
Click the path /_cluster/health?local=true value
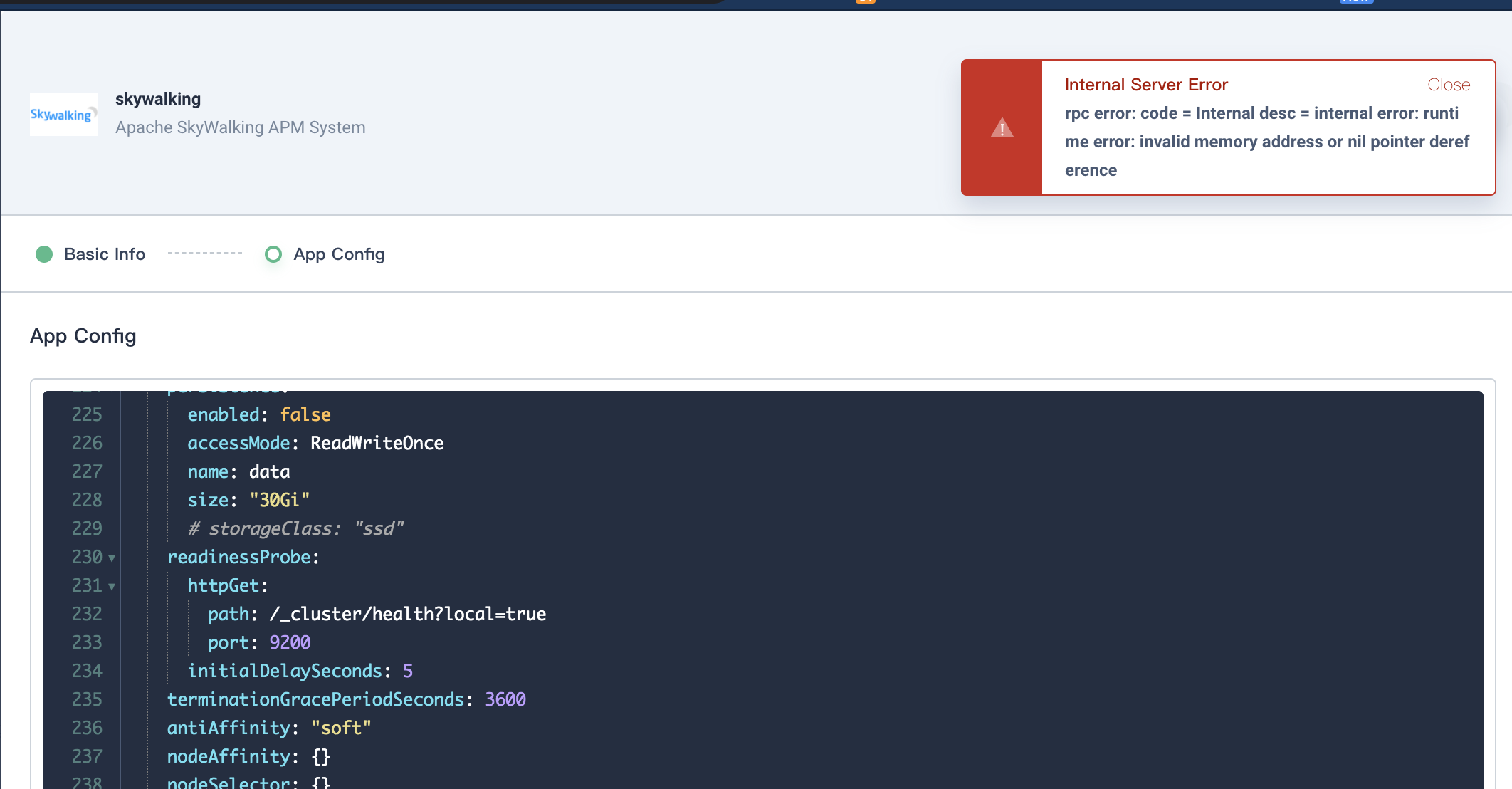click(408, 614)
